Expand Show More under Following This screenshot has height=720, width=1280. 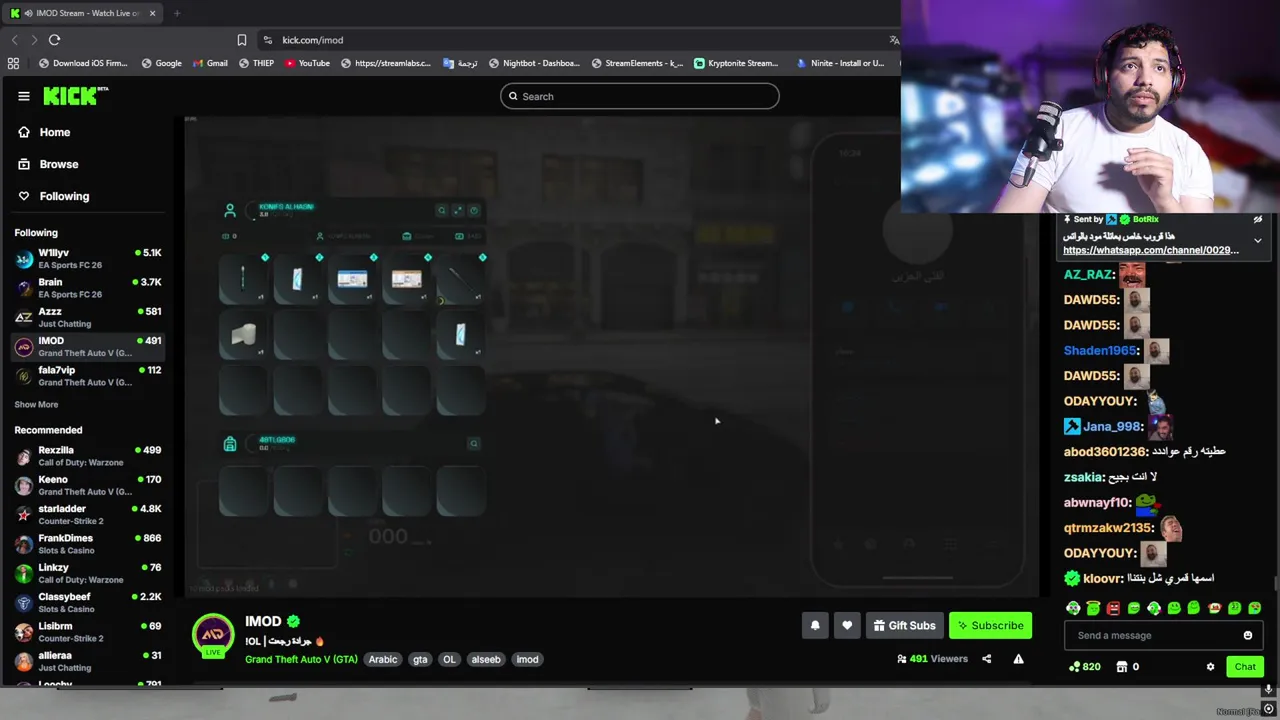tap(36, 405)
